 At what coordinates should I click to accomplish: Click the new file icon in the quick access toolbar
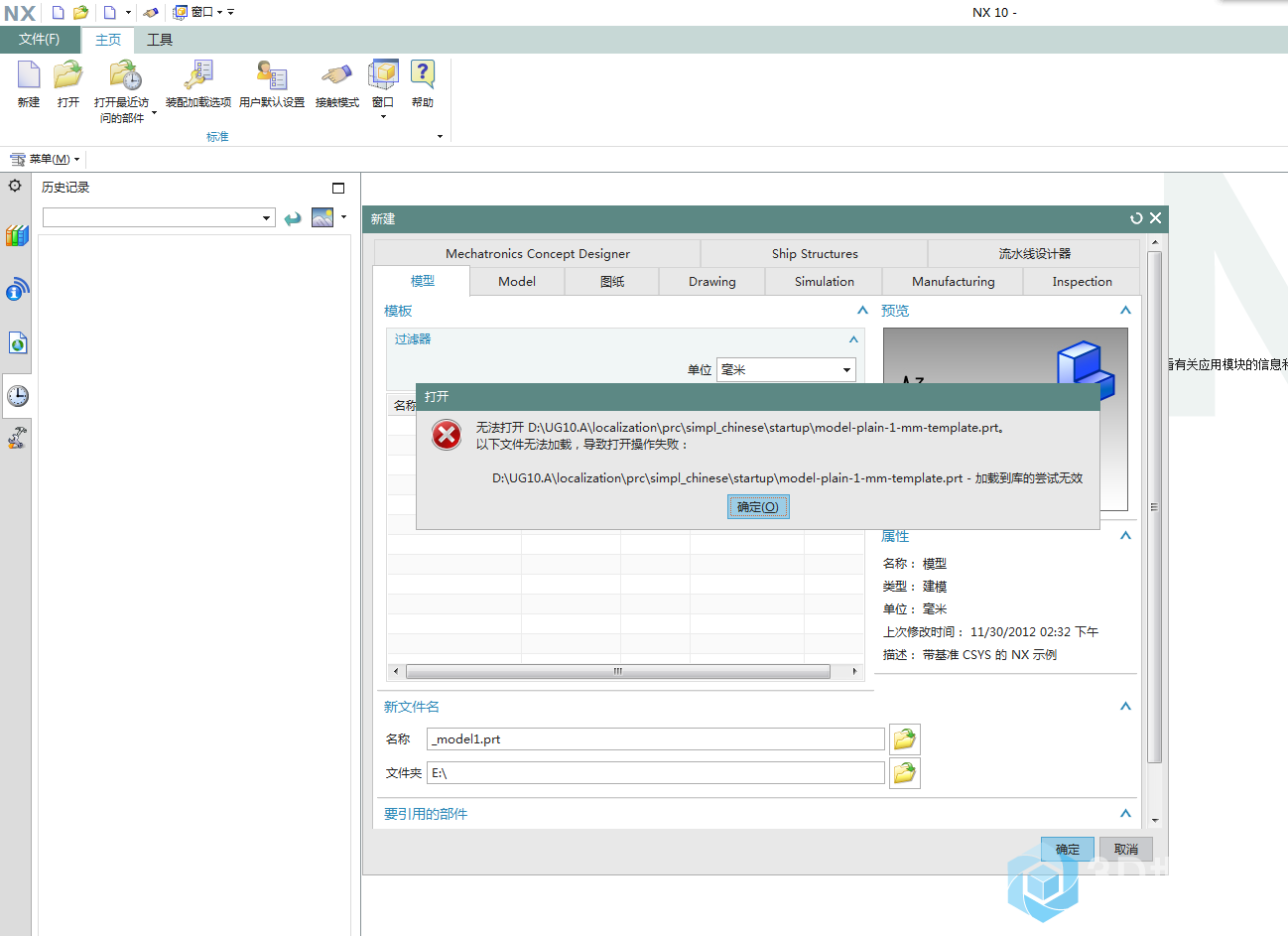click(x=58, y=12)
